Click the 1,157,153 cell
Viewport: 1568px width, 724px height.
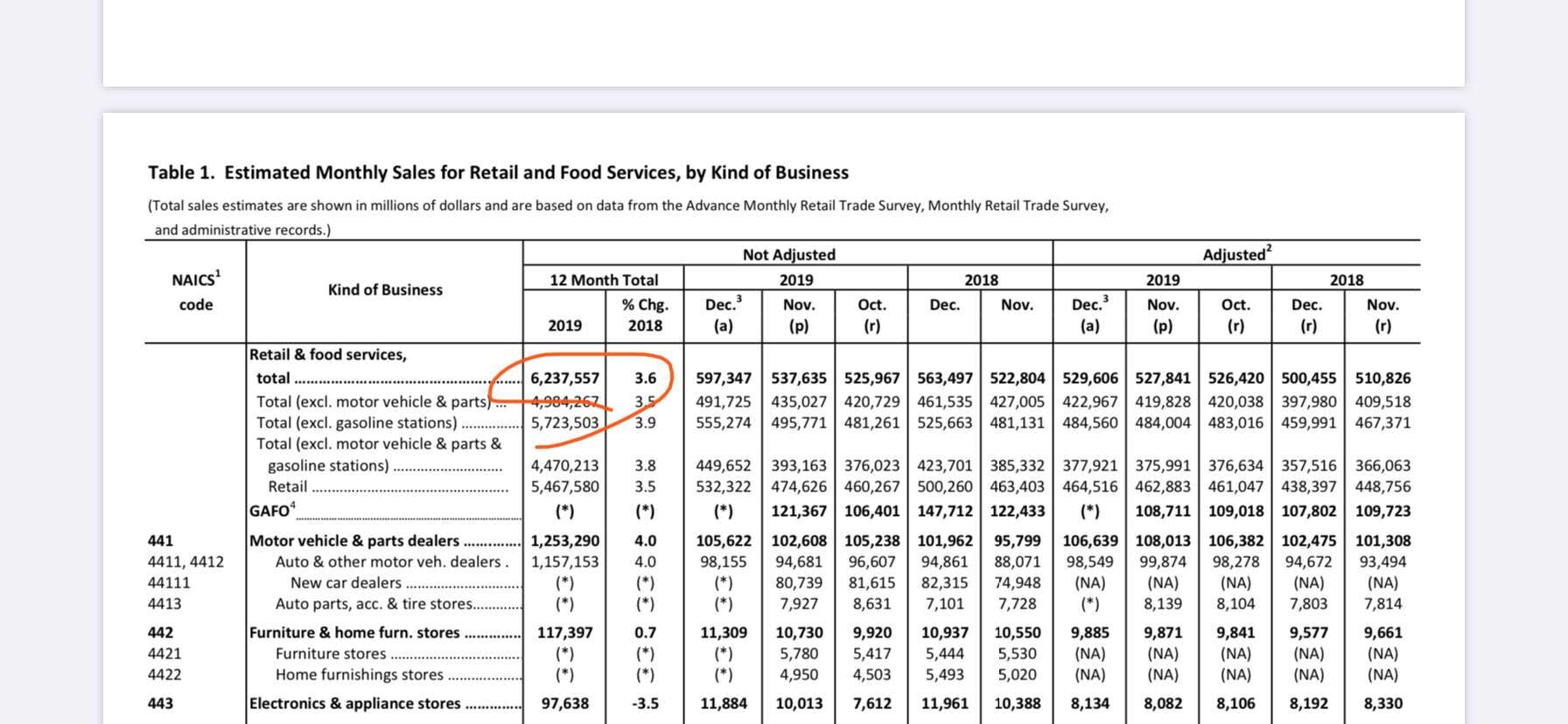point(565,561)
